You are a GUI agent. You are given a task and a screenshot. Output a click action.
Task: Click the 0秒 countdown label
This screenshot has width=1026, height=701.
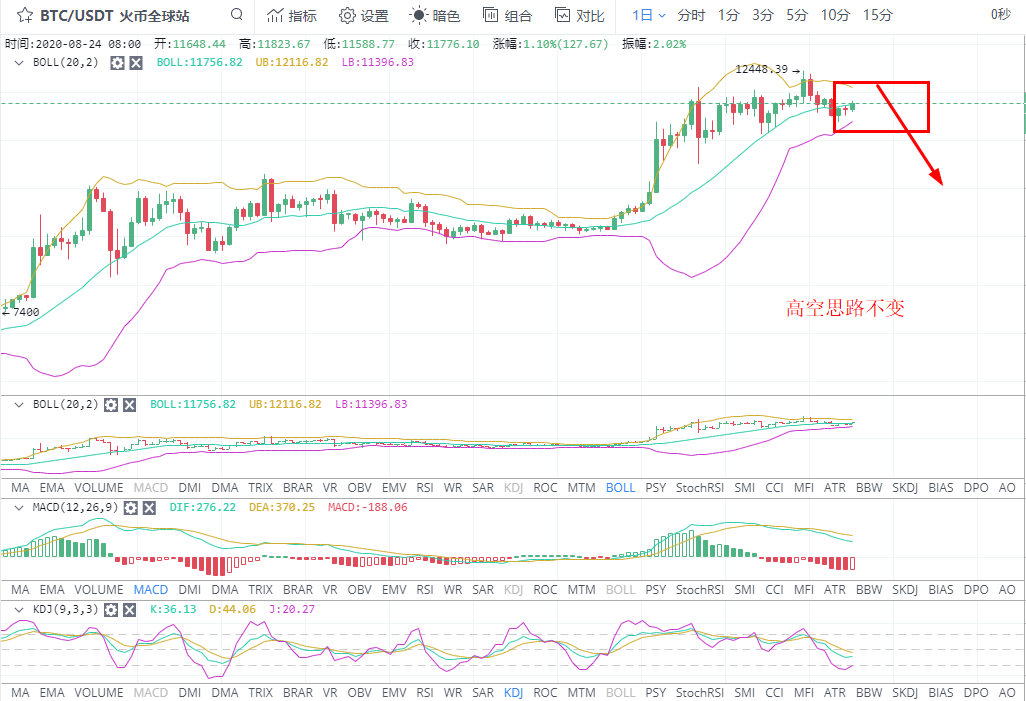[x=1000, y=14]
